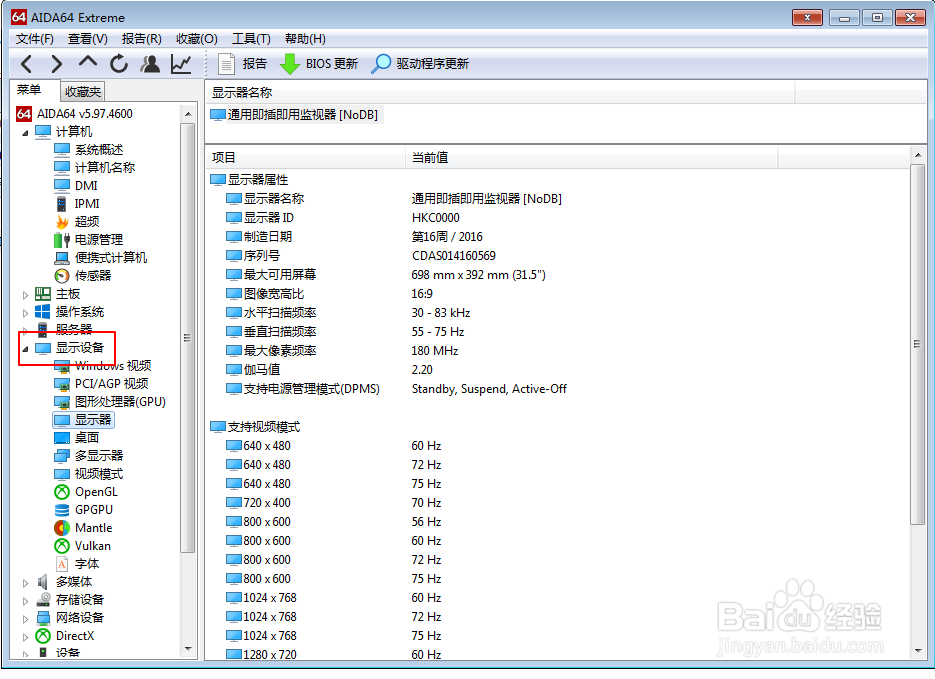Click the 显示器名称 column header

[500, 92]
